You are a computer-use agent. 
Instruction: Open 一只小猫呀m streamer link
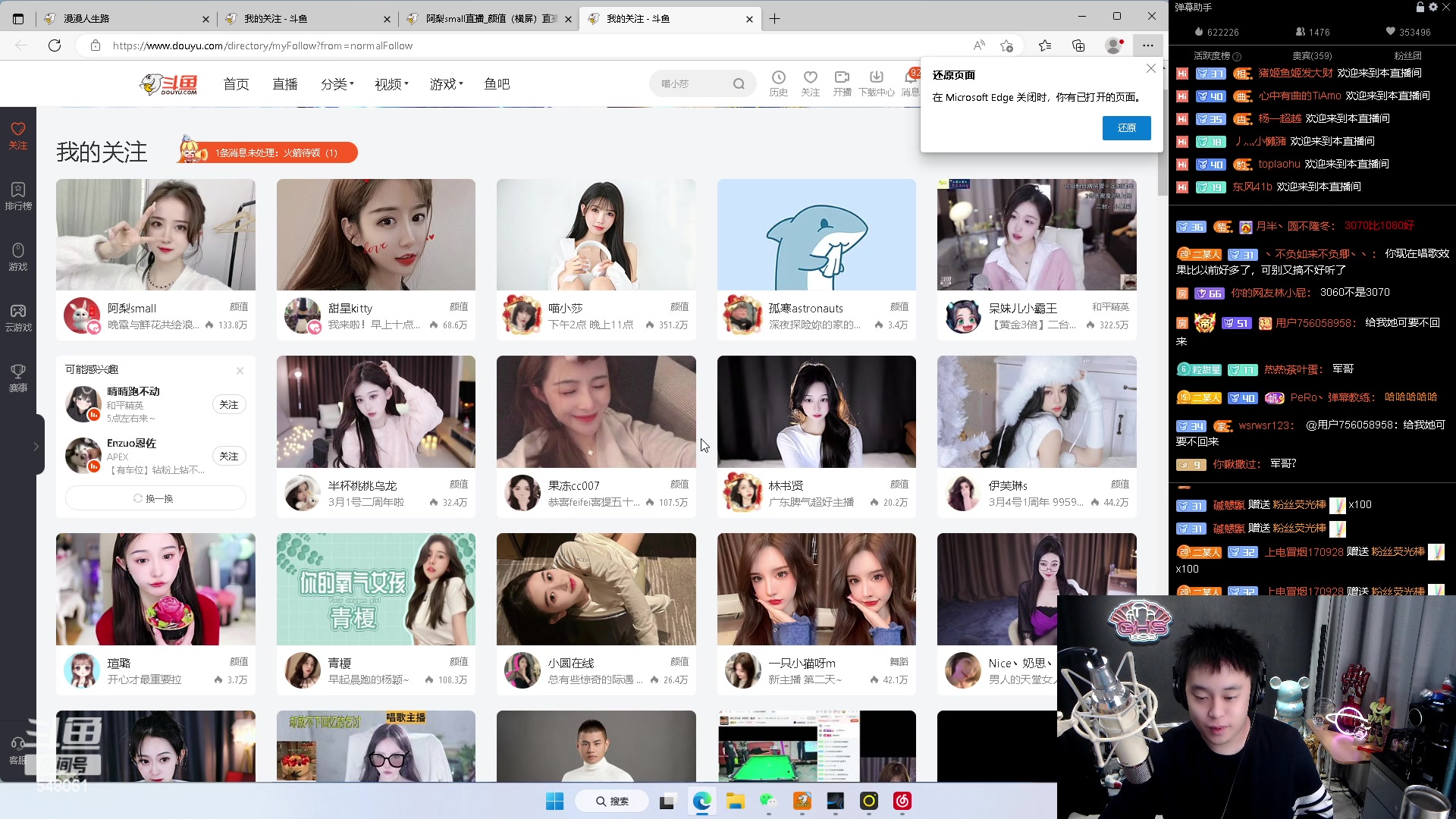802,663
